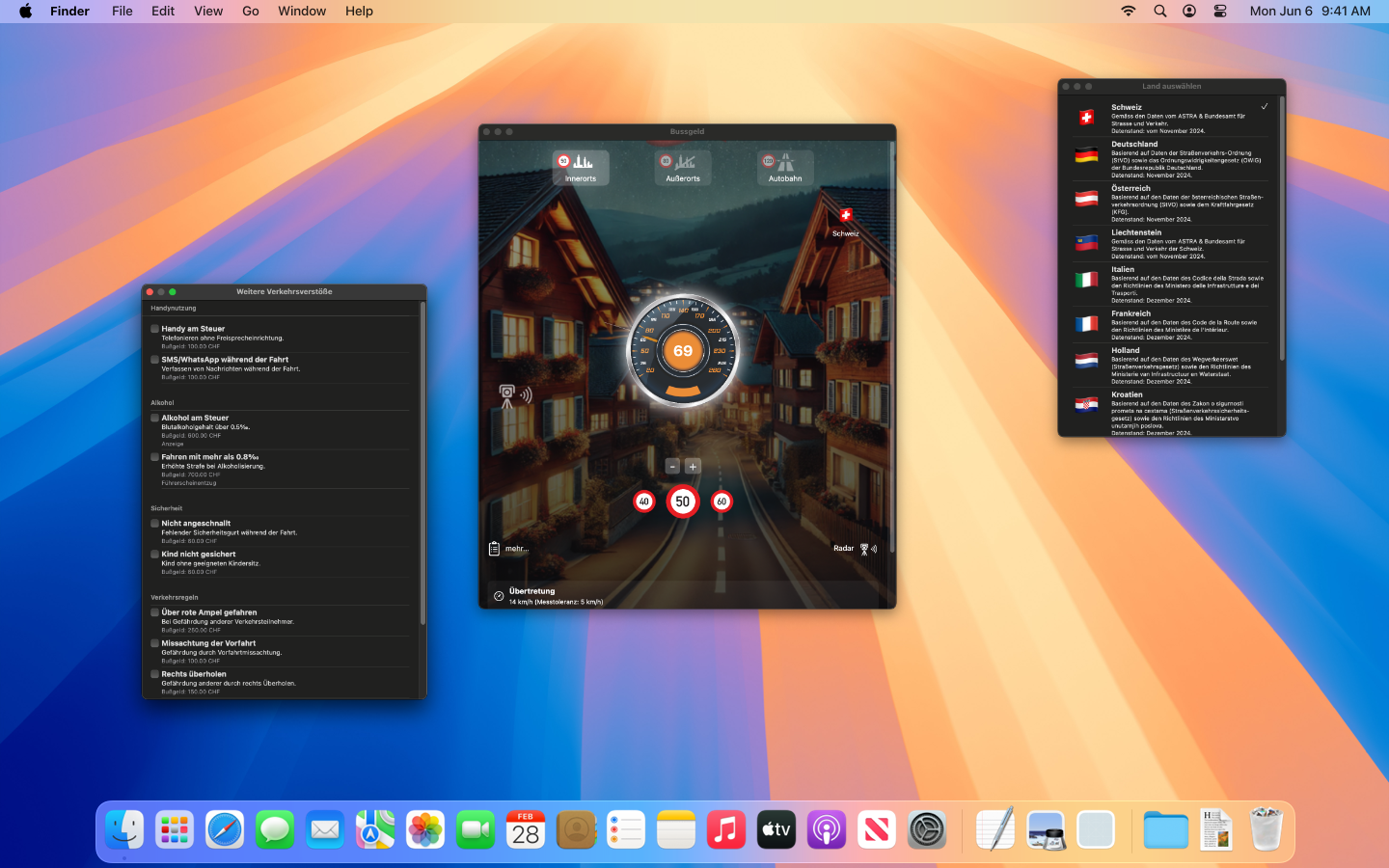Check Rechts überholen offence
1389x868 pixels.
click(x=154, y=674)
